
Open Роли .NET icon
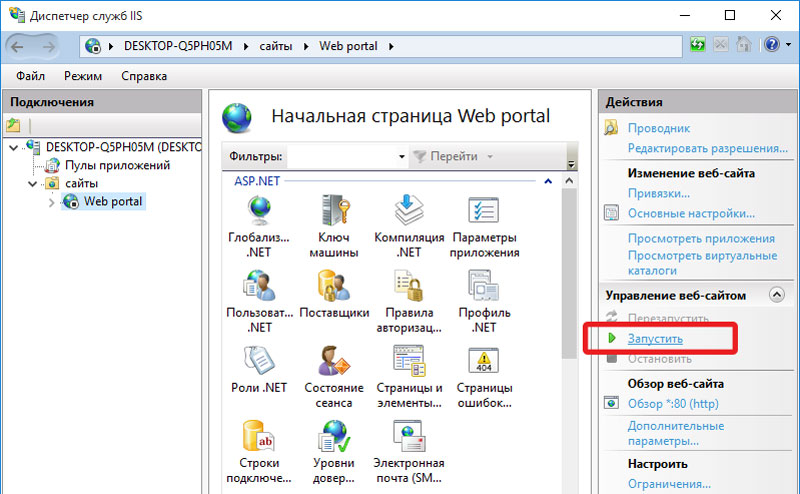[x=259, y=360]
